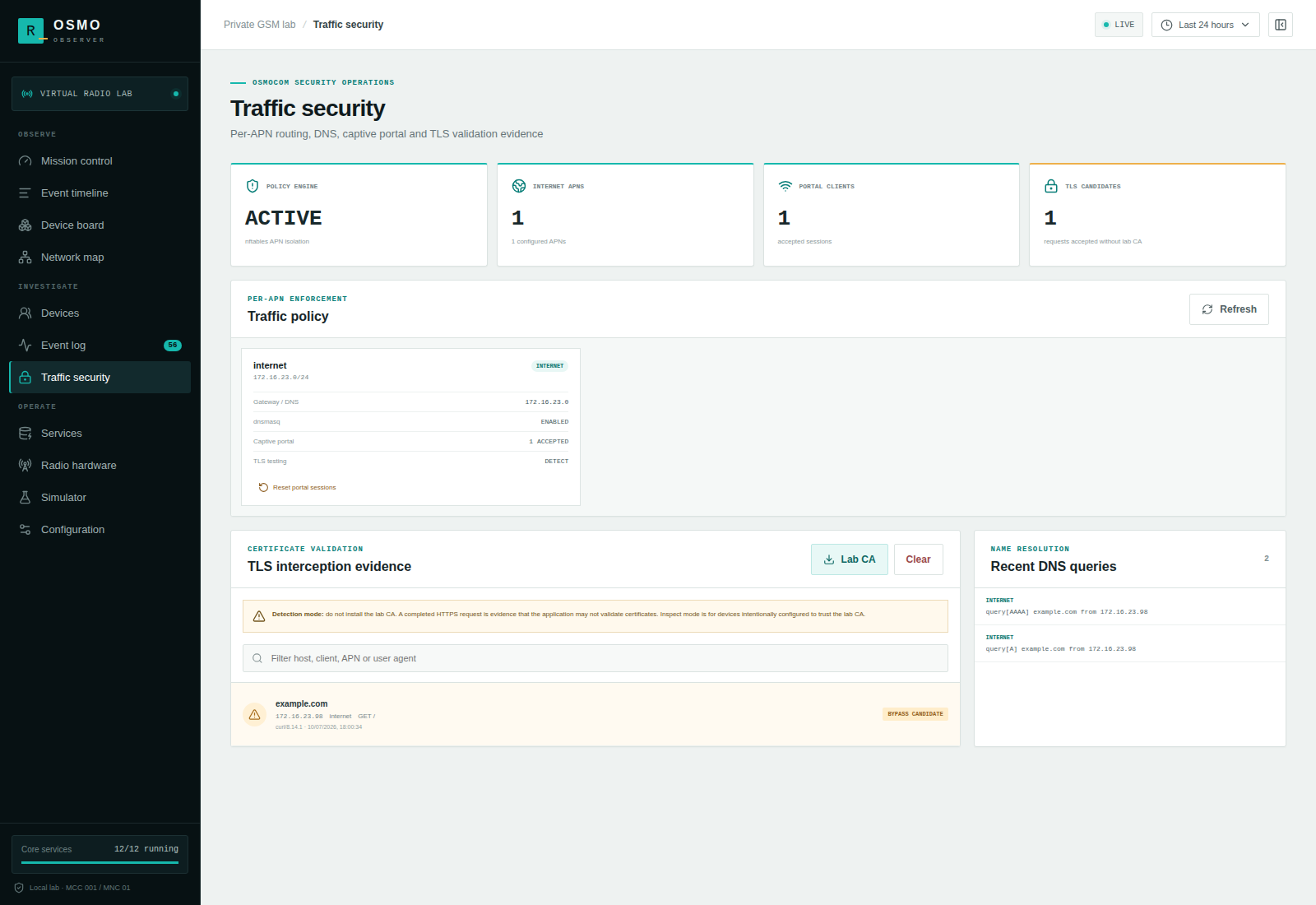The image size is (1316, 905).
Task: Click the DNS queries count 2
Action: click(x=1267, y=559)
